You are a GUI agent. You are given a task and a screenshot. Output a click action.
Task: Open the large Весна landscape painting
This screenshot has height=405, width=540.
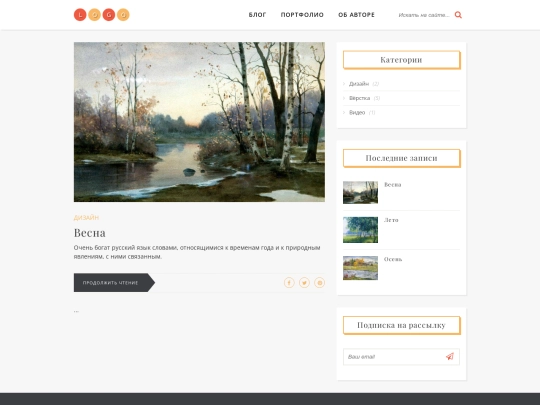pos(199,122)
